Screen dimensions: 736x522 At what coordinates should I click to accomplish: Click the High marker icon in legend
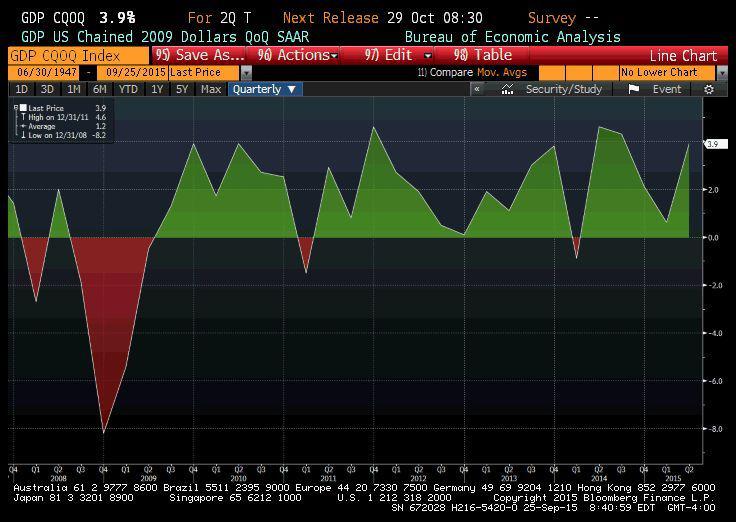[22, 117]
